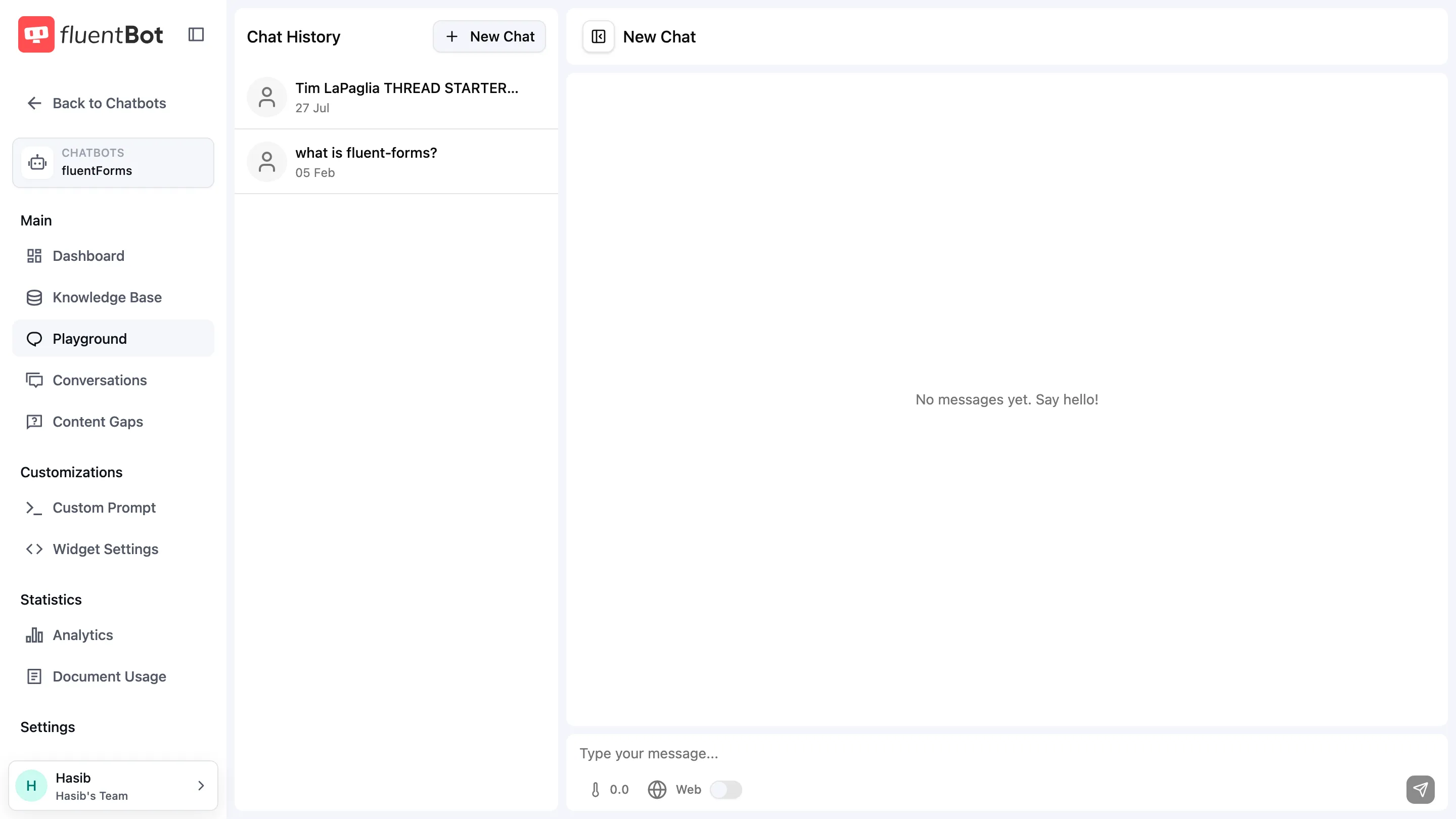Click the plus icon in New Chat button
Image resolution: width=1456 pixels, height=819 pixels.
(x=451, y=37)
